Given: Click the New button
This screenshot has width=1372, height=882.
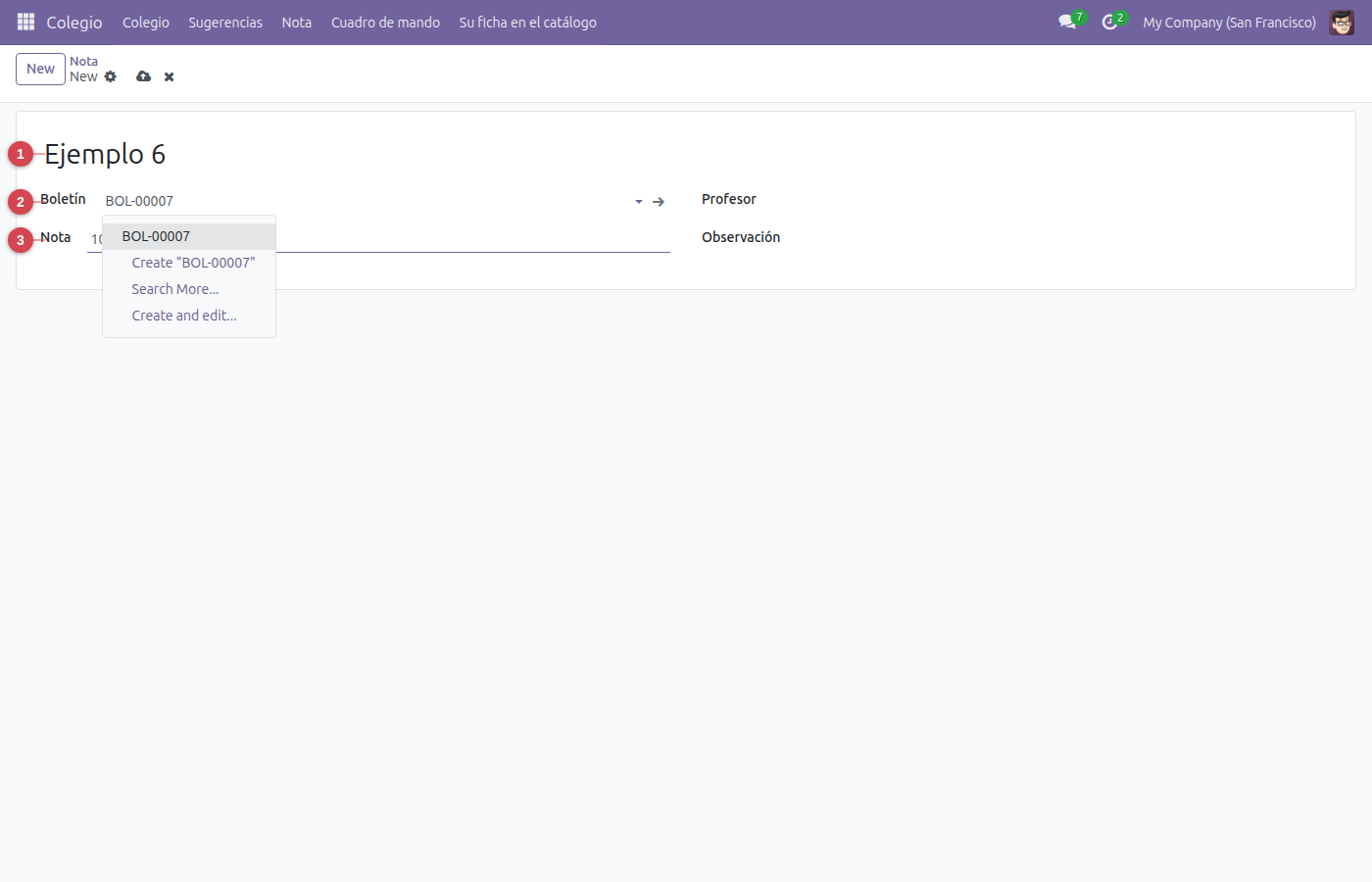Looking at the screenshot, I should coord(40,69).
